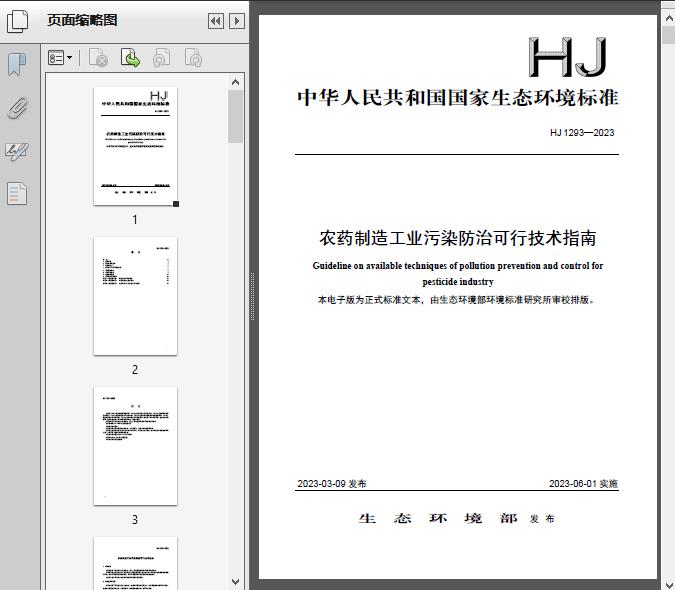Image resolution: width=675 pixels, height=590 pixels.
Task: Open the page thumbnails panel icon
Action: click(18, 21)
